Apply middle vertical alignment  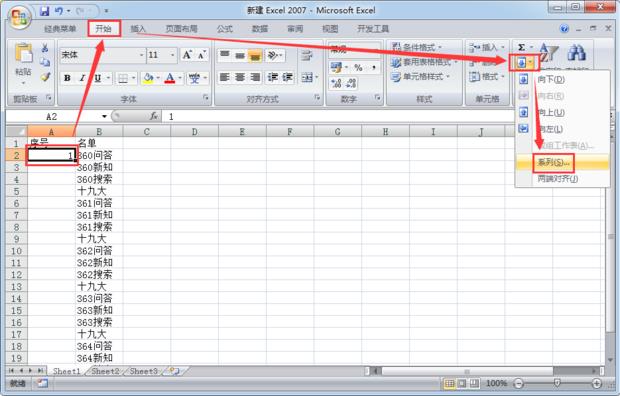pos(240,55)
